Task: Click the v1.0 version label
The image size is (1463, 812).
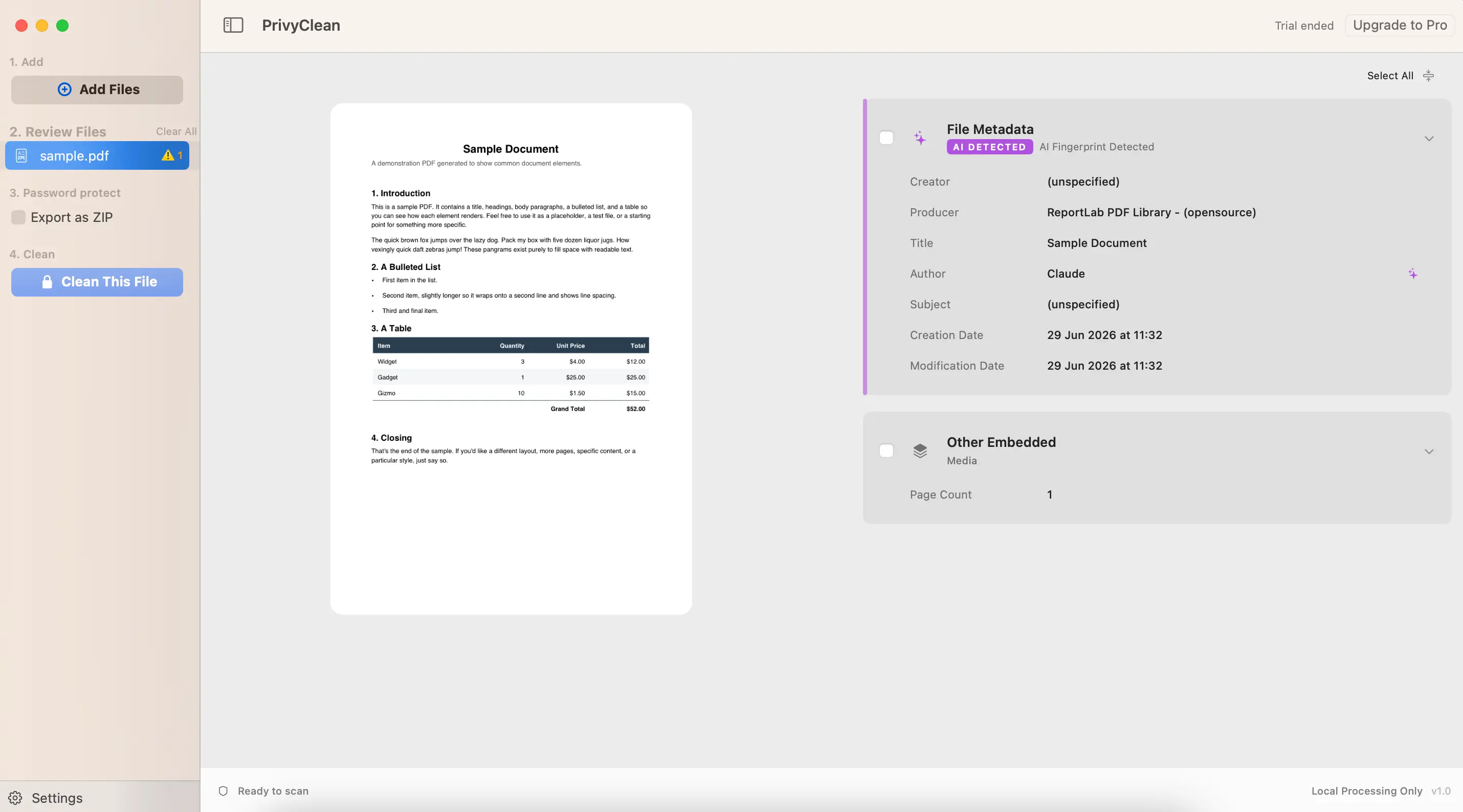Action: pyautogui.click(x=1441, y=791)
